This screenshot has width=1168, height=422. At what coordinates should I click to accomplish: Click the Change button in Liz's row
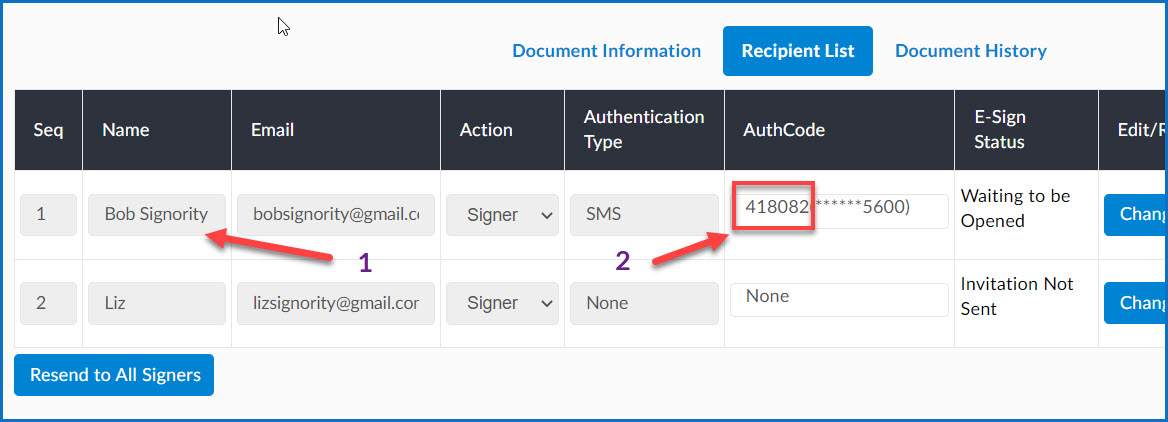(1135, 303)
